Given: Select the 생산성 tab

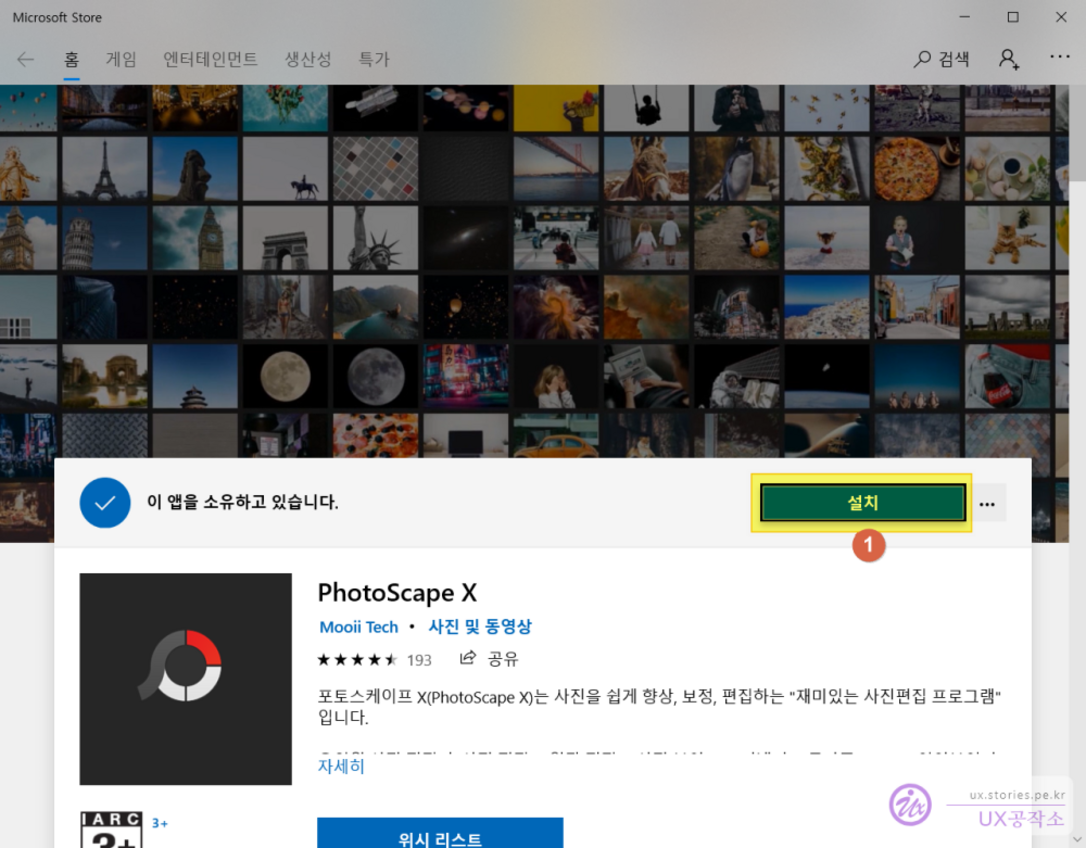Looking at the screenshot, I should pos(308,59).
